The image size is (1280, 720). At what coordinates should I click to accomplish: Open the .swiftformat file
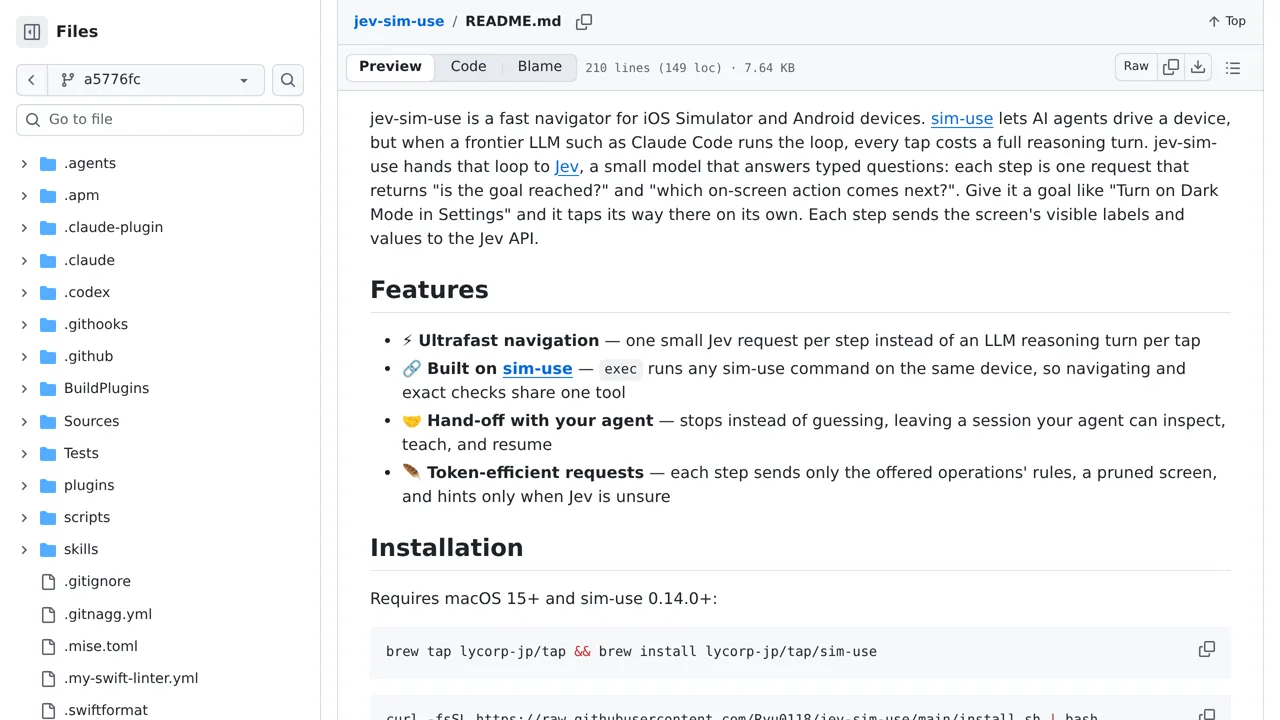tap(106, 710)
